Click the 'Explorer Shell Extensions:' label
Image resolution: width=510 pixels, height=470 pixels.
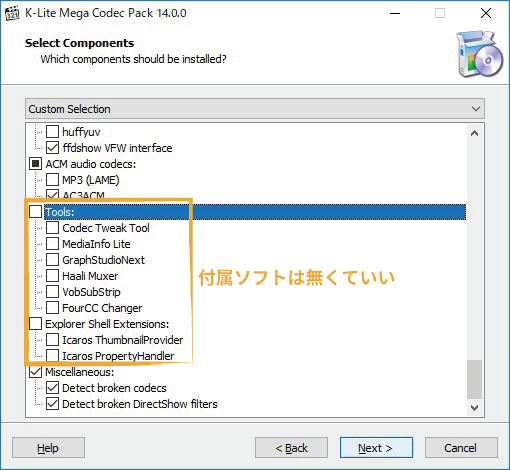pyautogui.click(x=107, y=324)
